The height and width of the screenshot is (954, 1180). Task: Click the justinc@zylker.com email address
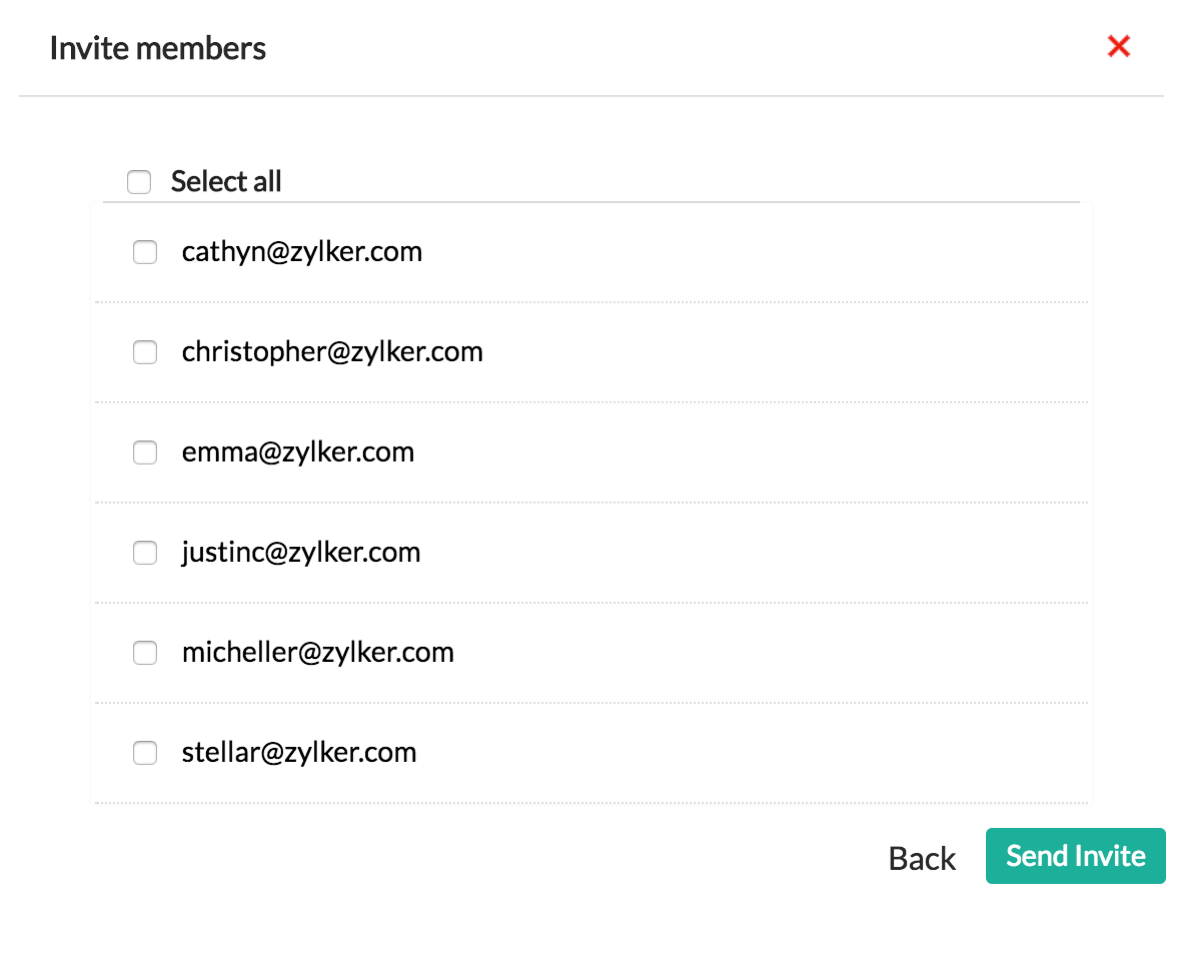coord(301,552)
